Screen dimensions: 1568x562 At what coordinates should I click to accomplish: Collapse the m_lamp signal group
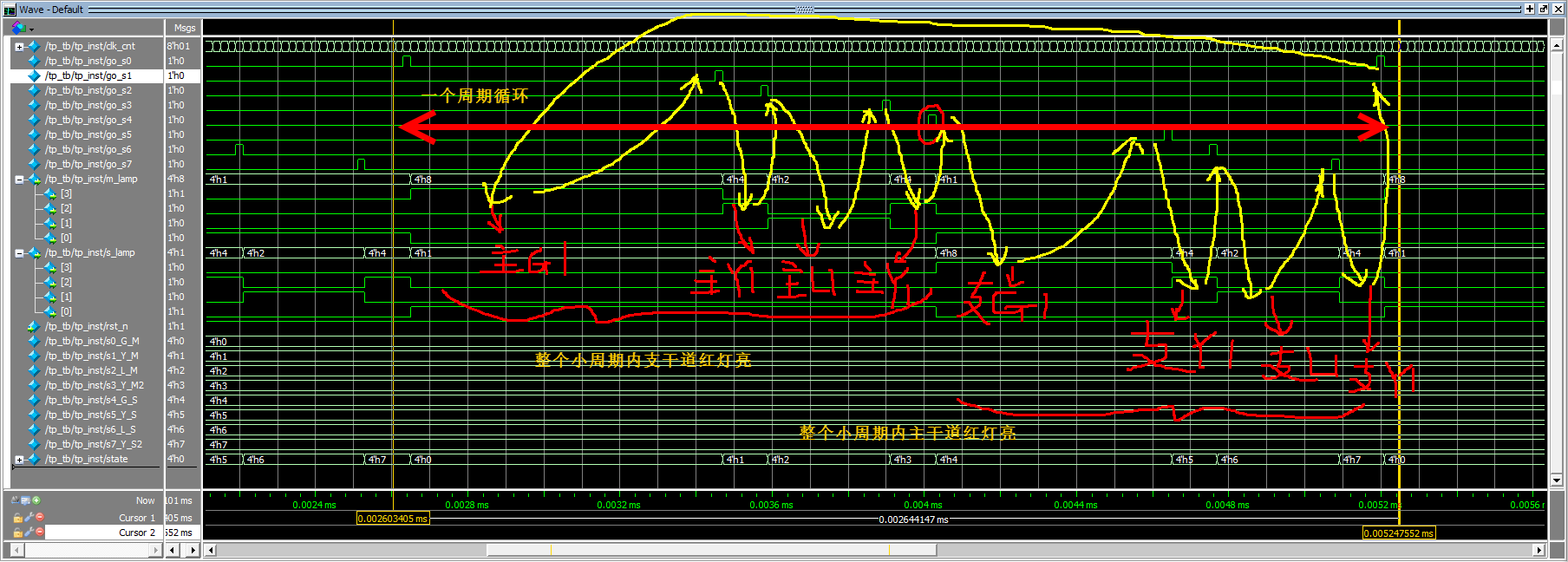19,180
